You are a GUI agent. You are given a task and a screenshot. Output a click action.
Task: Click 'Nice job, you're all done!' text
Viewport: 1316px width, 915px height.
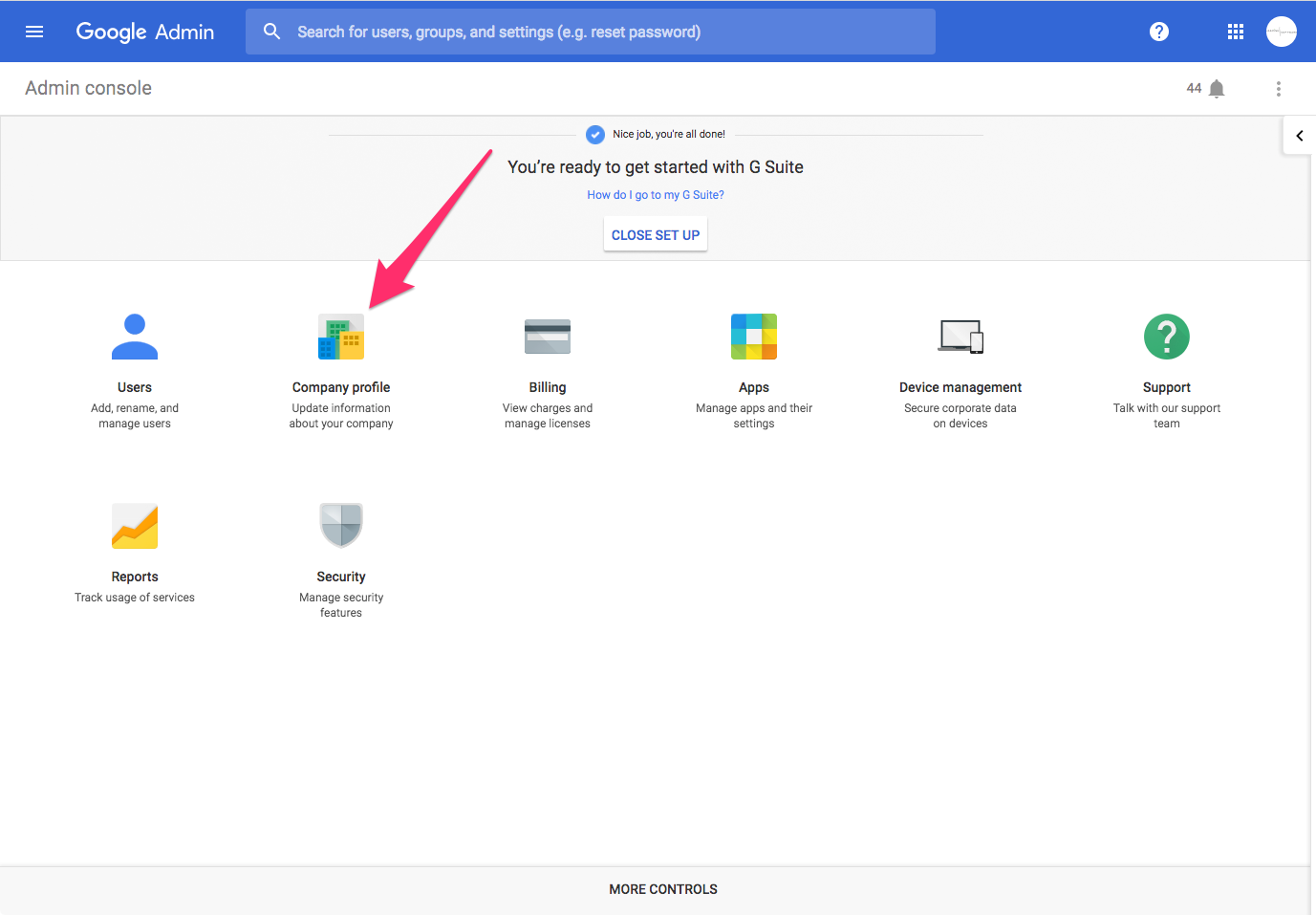coord(669,135)
